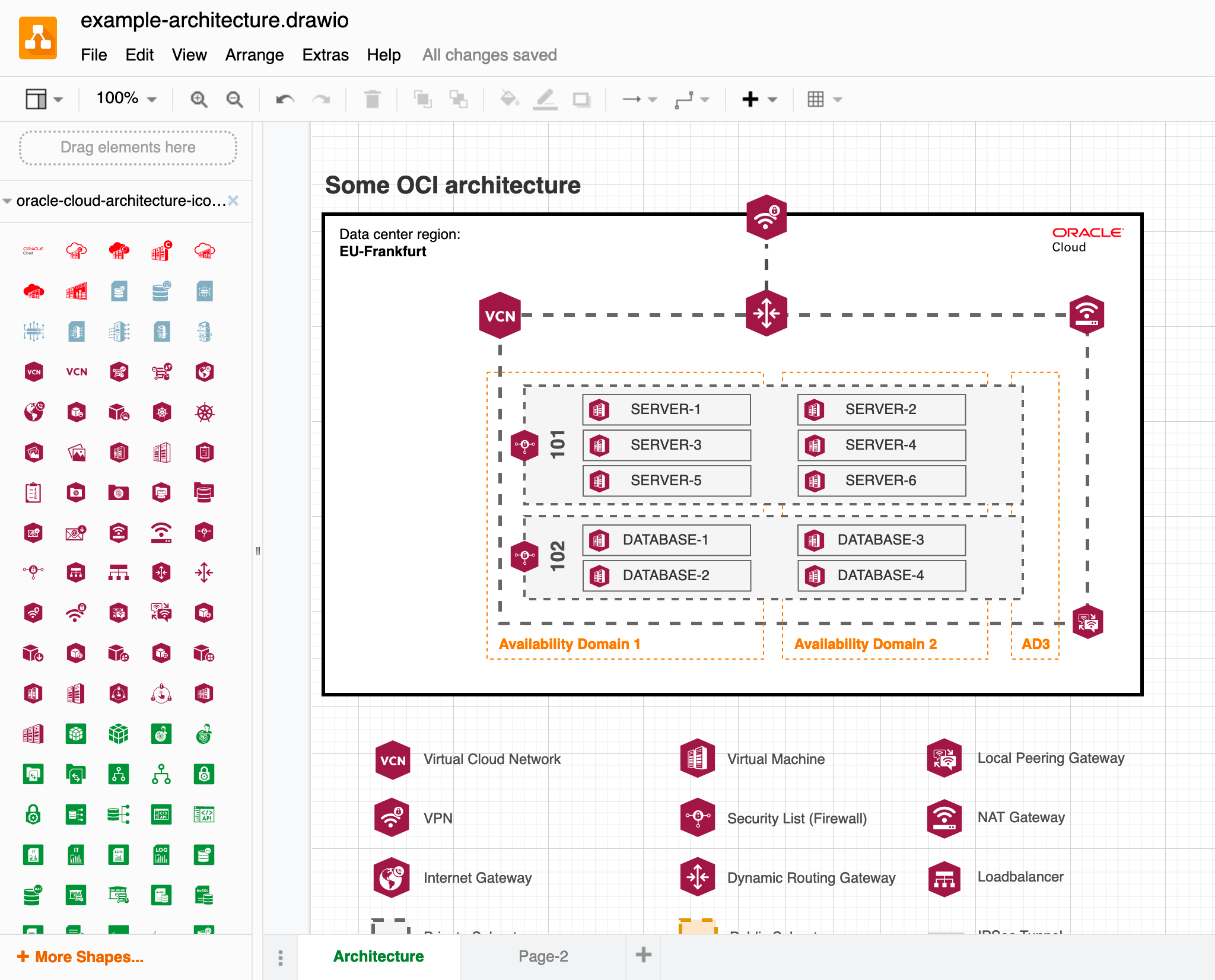Open the Arrange menu
1215x980 pixels.
click(255, 55)
